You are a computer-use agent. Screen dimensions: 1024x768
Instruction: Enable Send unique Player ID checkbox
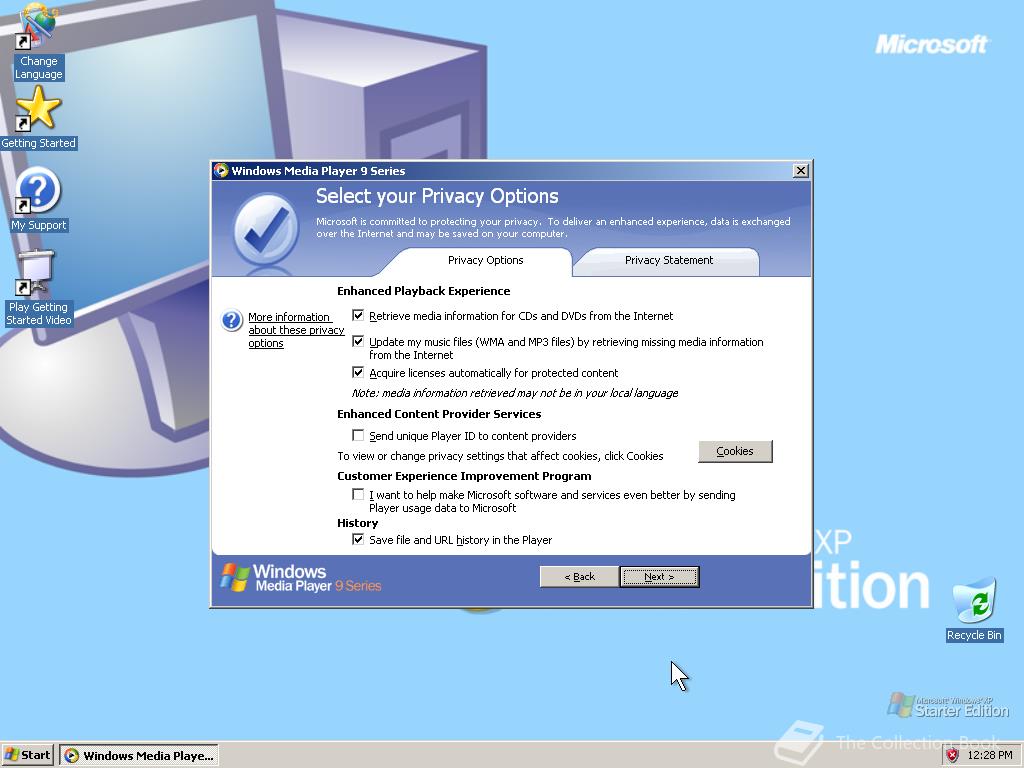[x=358, y=435]
